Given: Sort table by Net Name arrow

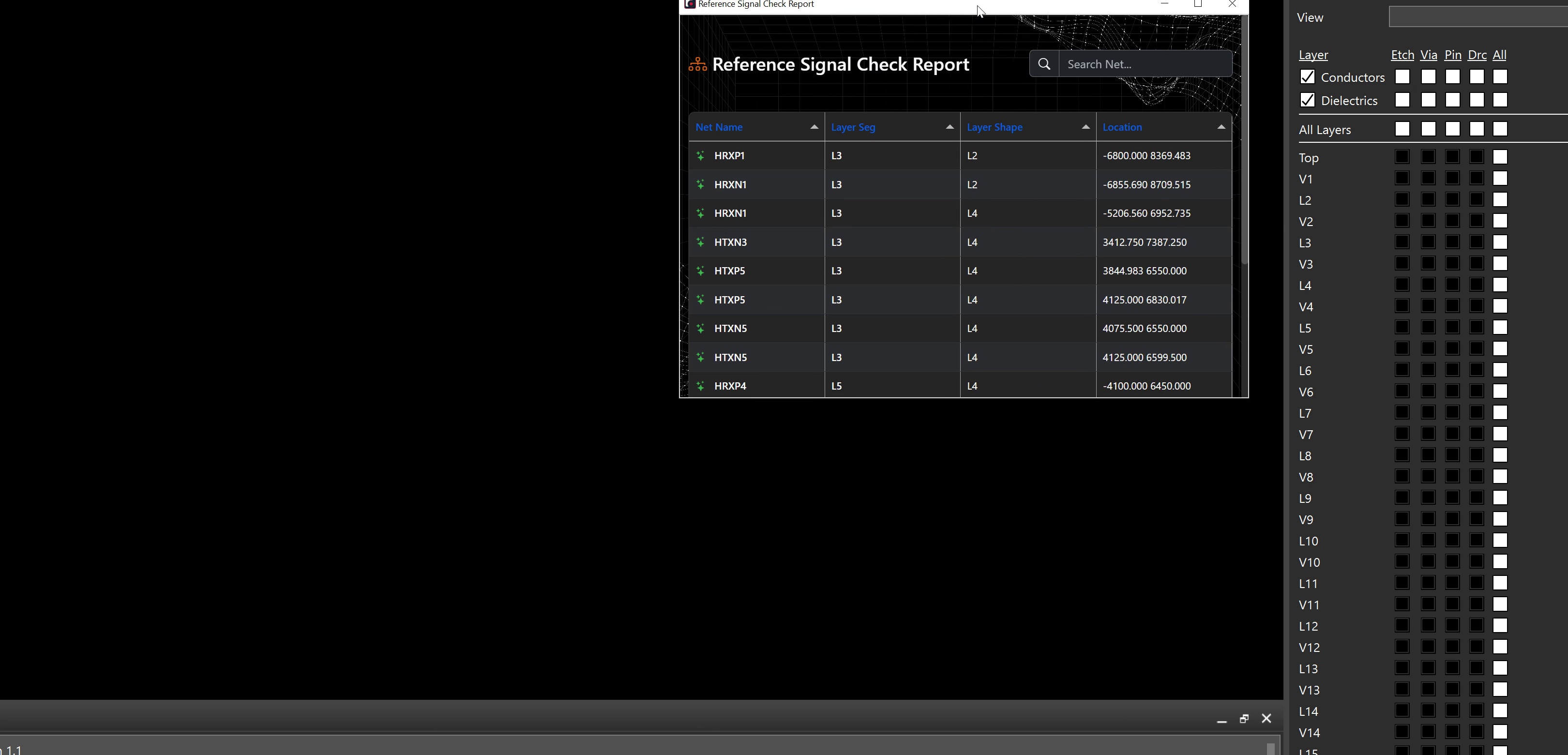Looking at the screenshot, I should (x=814, y=127).
